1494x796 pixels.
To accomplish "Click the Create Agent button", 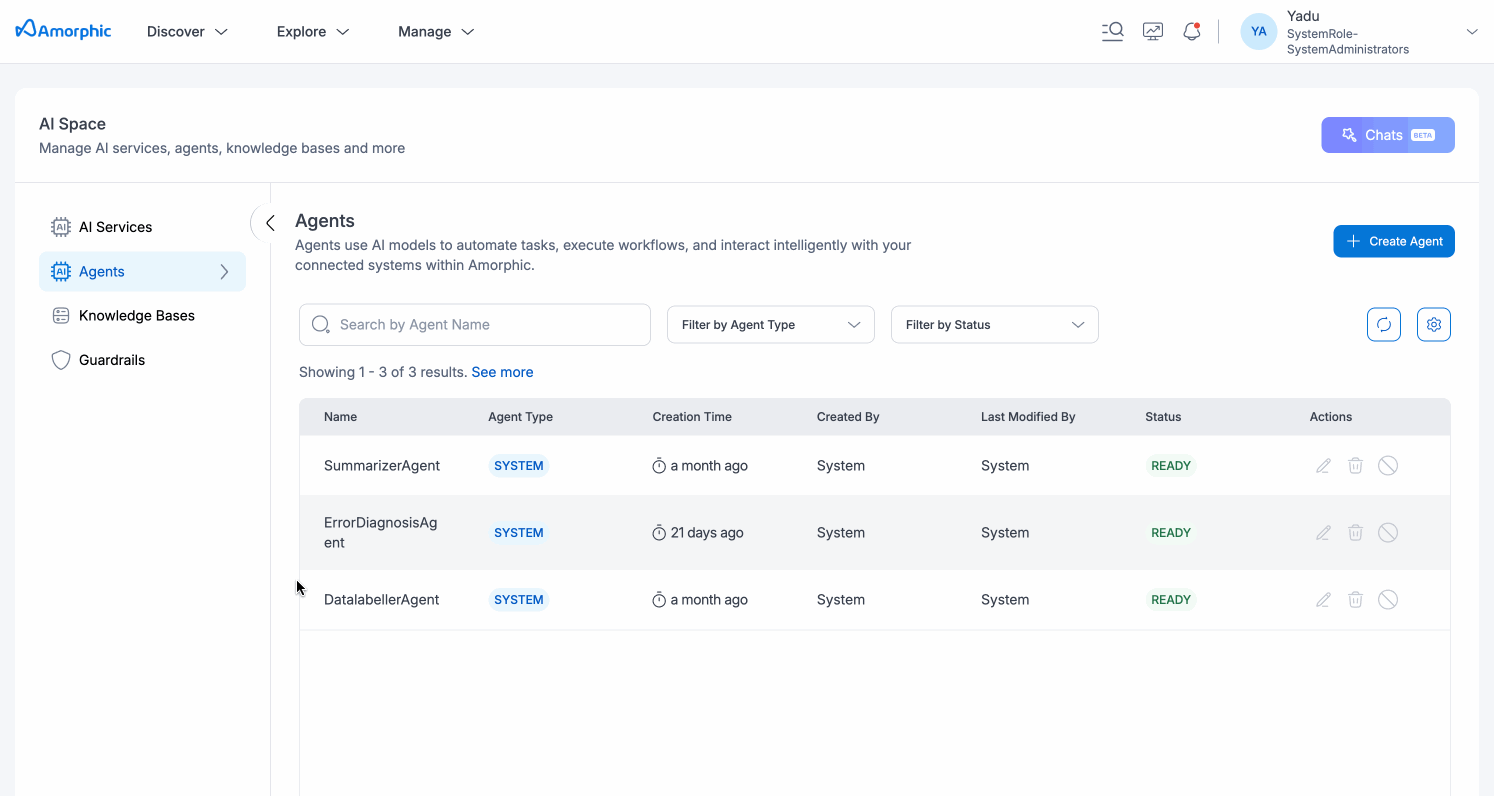I will pos(1393,241).
